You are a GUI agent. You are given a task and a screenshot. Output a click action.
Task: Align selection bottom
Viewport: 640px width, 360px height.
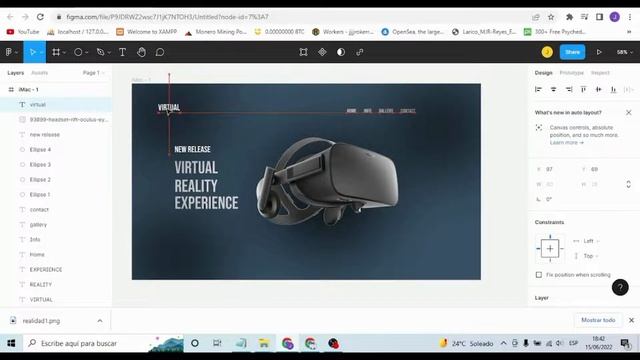613,89
